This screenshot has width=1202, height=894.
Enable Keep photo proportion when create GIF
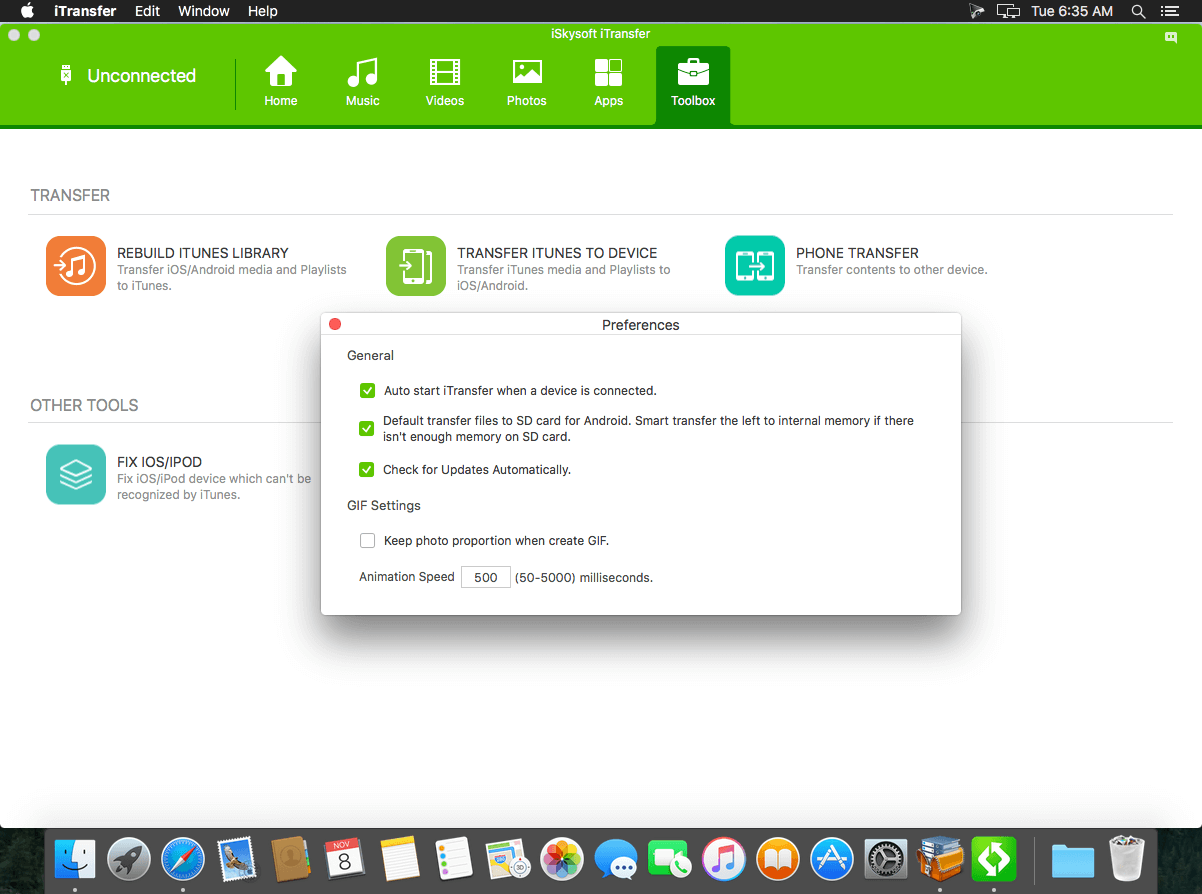(367, 540)
